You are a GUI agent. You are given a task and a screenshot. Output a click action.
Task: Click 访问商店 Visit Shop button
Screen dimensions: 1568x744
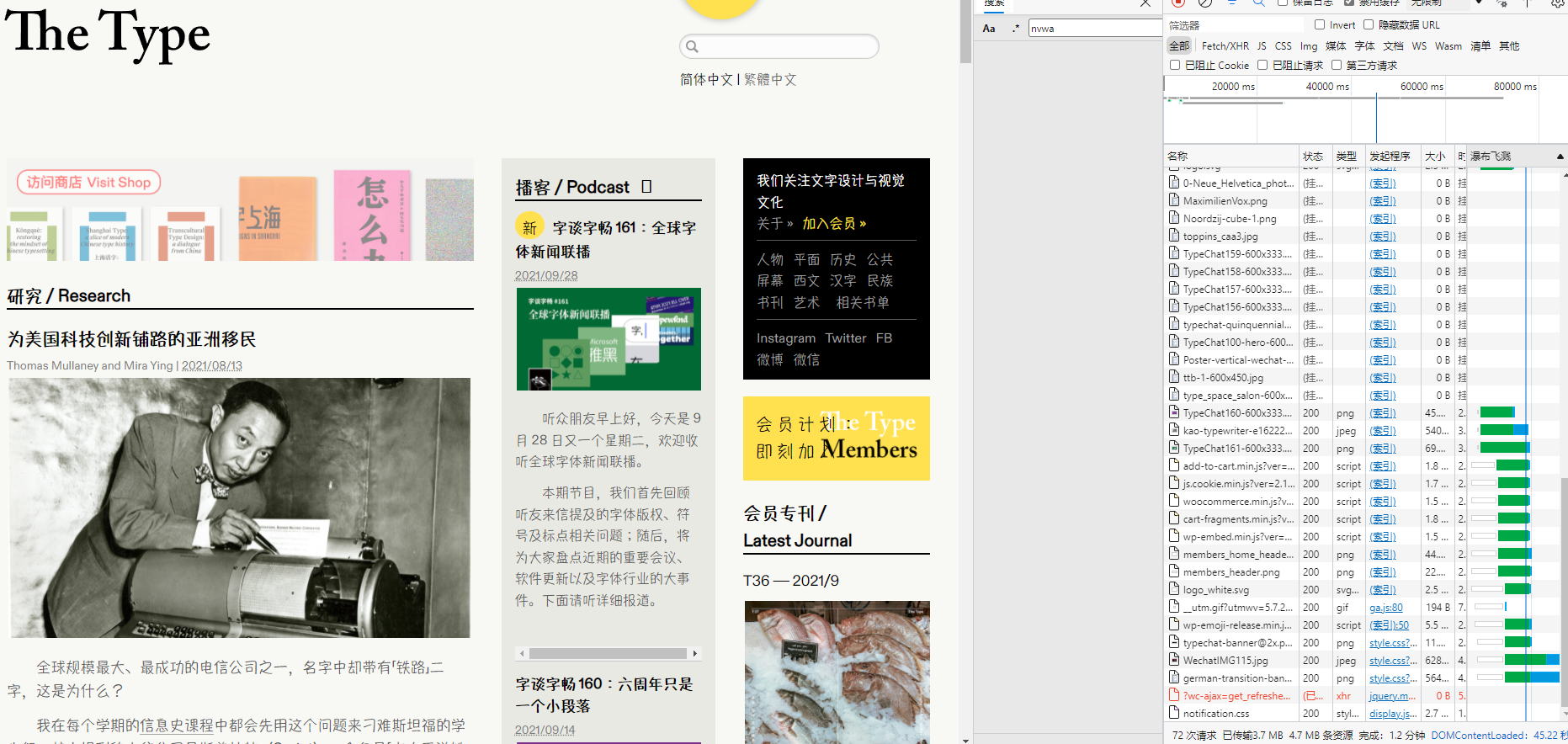(88, 183)
